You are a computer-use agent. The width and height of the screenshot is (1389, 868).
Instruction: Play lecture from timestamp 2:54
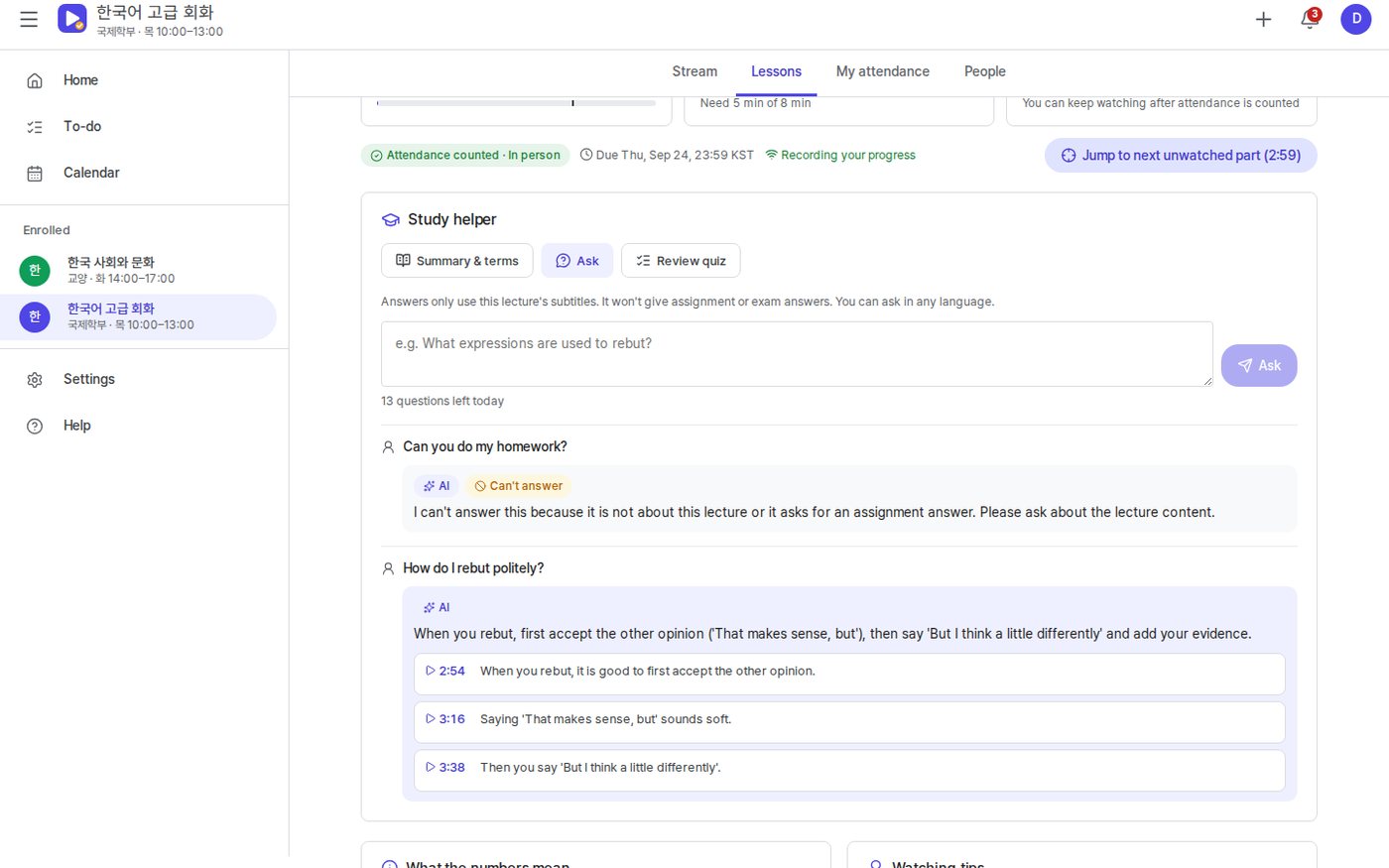click(849, 675)
